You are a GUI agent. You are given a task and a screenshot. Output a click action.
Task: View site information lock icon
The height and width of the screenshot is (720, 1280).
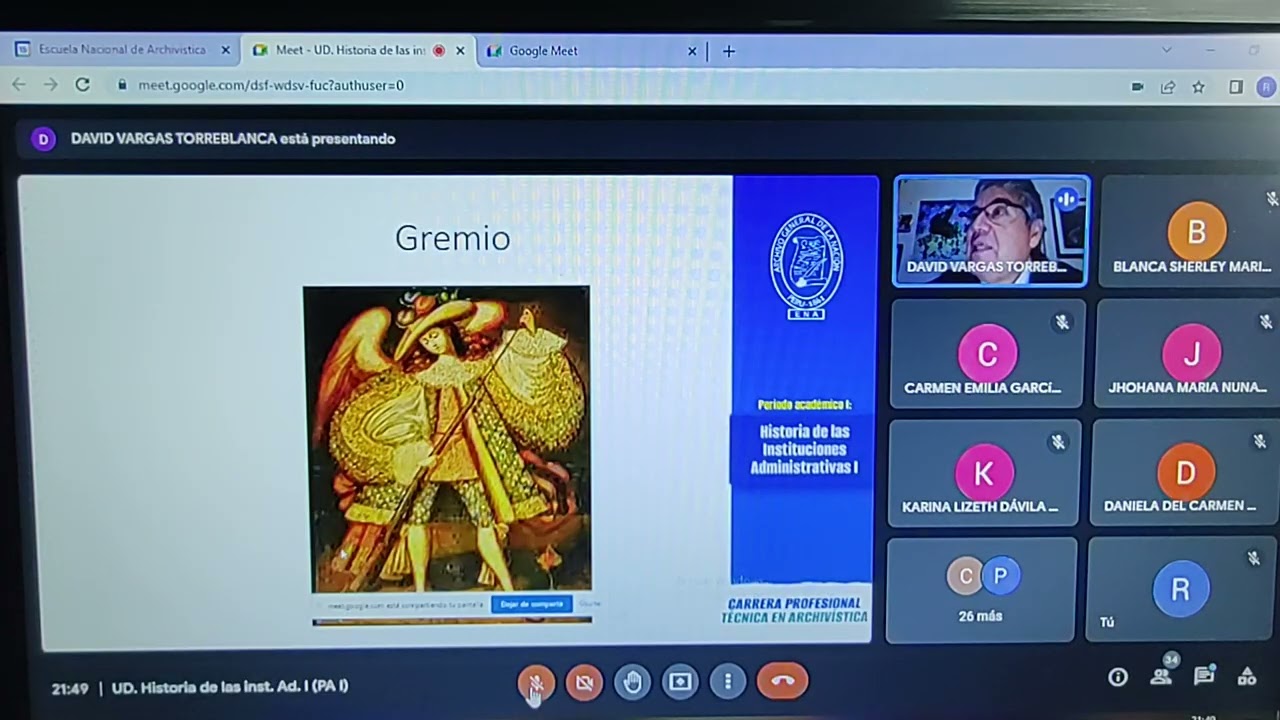pos(122,85)
